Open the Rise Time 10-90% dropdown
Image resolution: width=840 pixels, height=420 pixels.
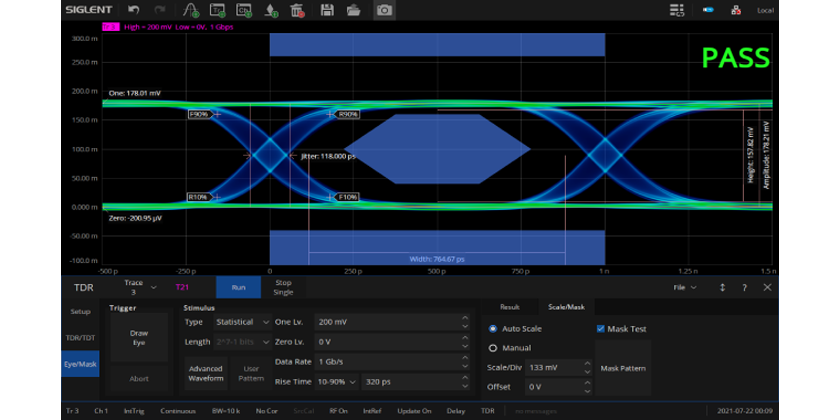pyautogui.click(x=335, y=380)
